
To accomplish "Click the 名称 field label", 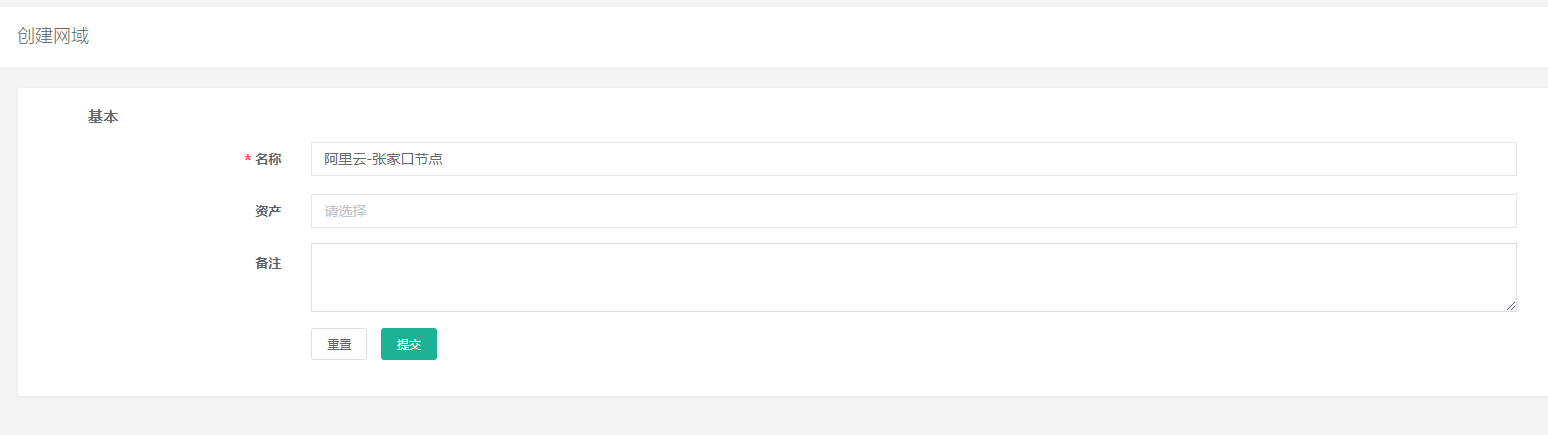I will pyautogui.click(x=268, y=159).
